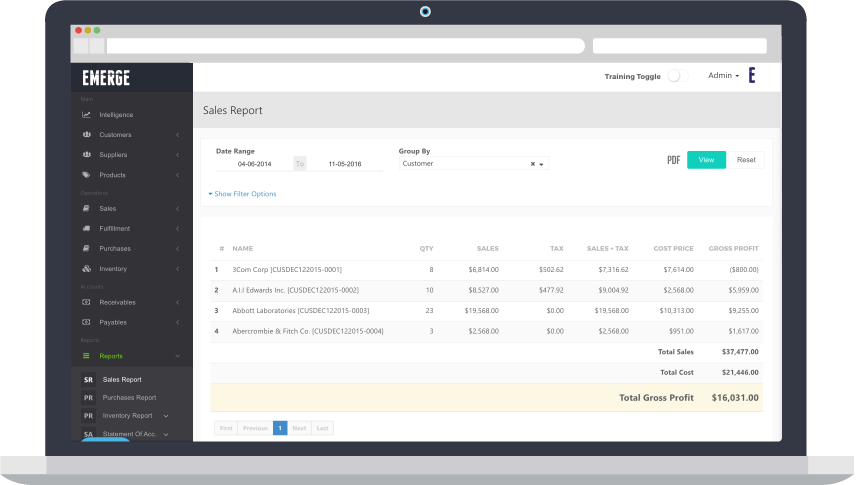Click the Reset button
This screenshot has width=861, height=485.
[746, 160]
